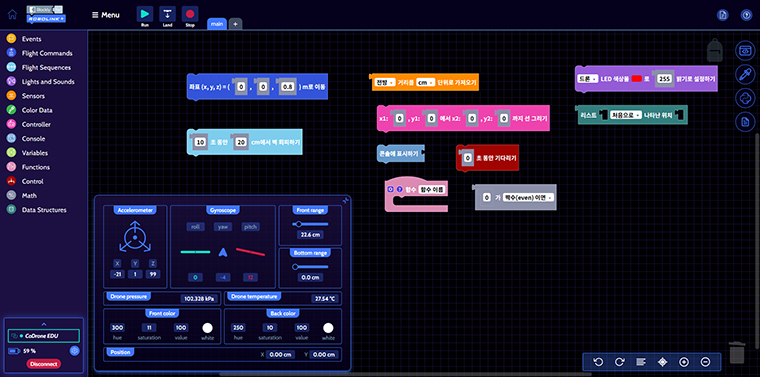760x377 pixels.
Task: Open the 전방 direction dropdown
Action: (x=384, y=82)
